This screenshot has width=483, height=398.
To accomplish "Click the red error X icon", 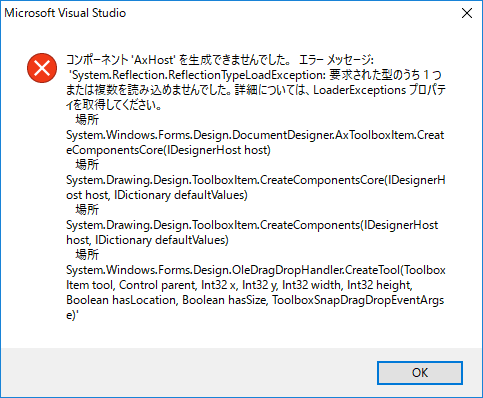I will pos(42,68).
